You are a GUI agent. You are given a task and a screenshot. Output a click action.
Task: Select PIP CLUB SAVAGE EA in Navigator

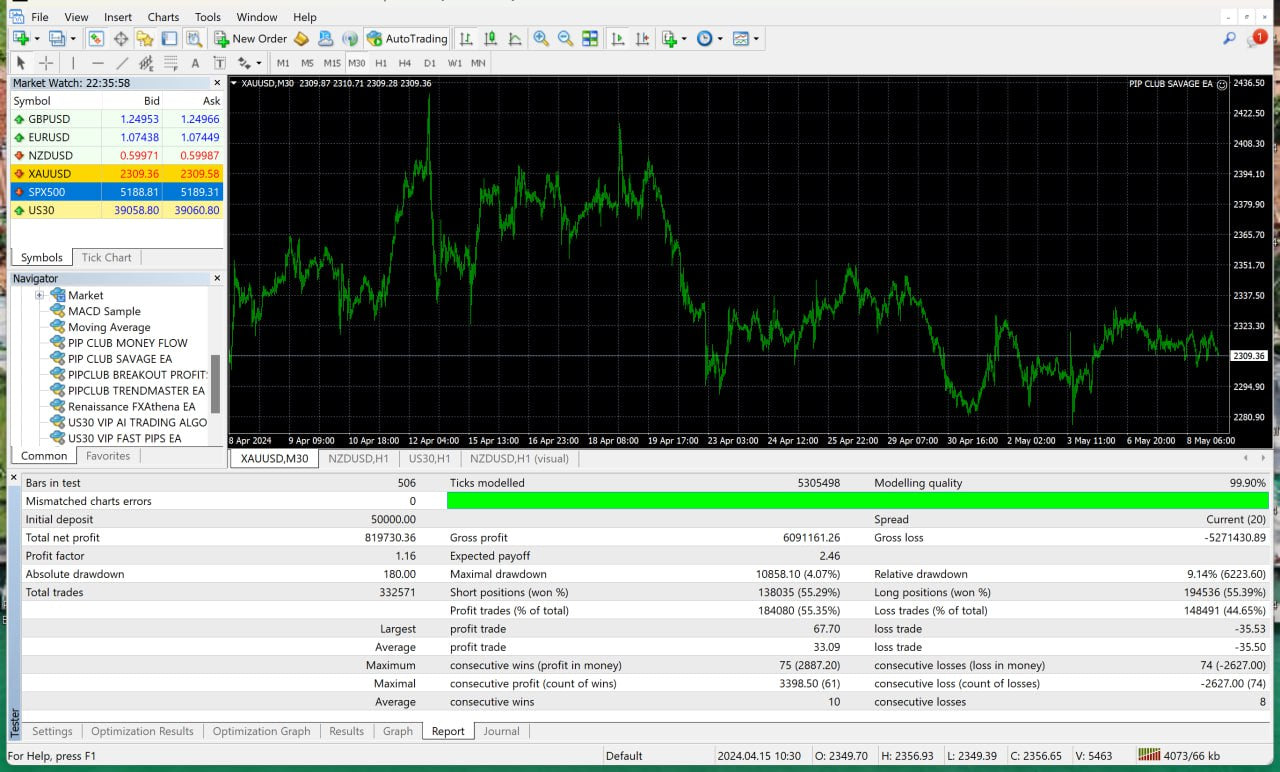pos(119,359)
